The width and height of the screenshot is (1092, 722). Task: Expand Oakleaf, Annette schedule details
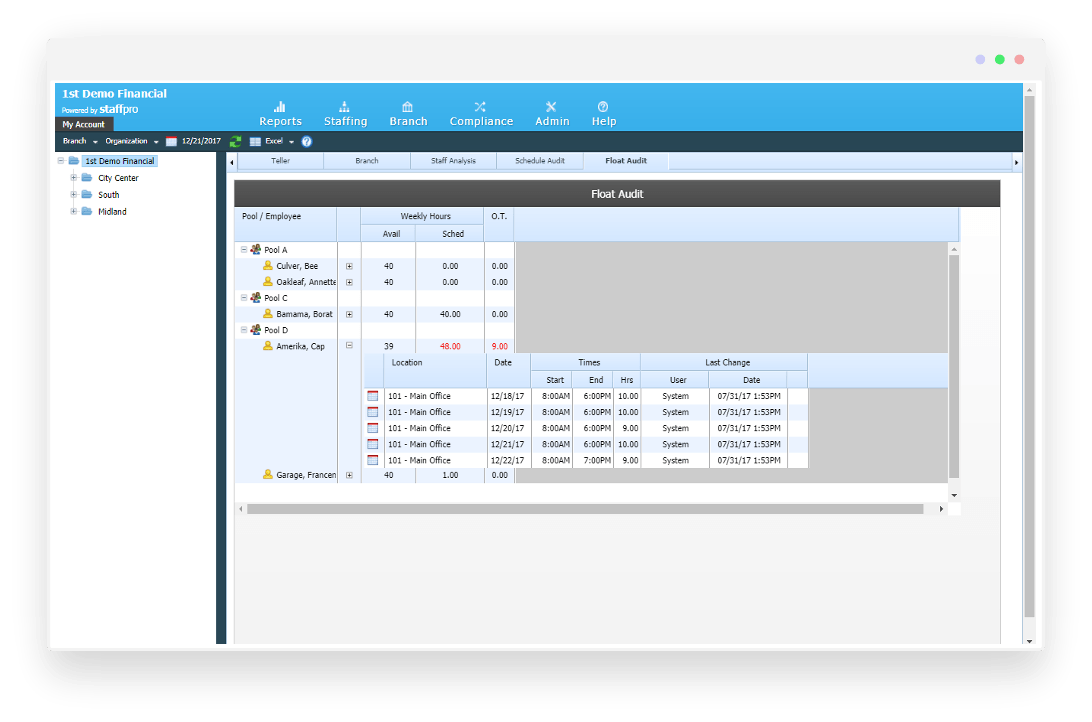350,282
